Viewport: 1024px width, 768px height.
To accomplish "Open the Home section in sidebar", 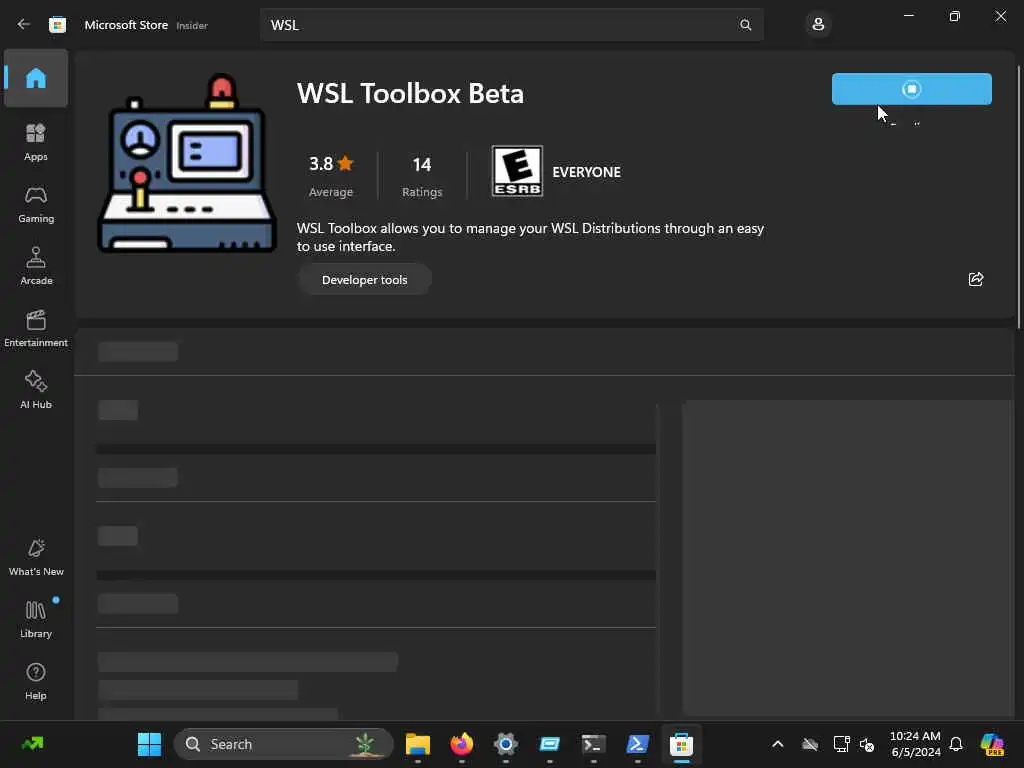I will (x=36, y=78).
